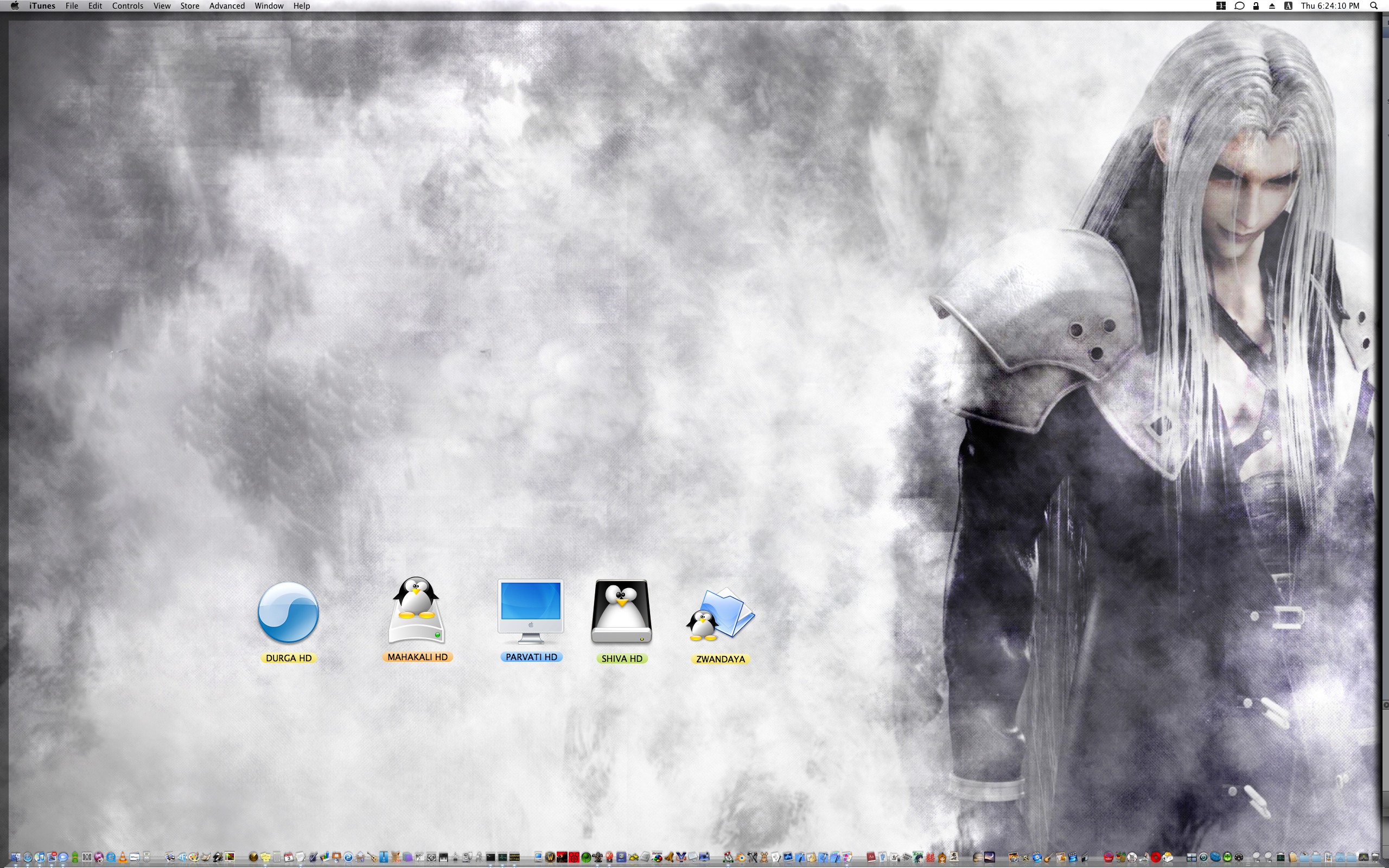Viewport: 1389px width, 868px height.
Task: Open Preview from the Dock
Action: [x=170, y=857]
